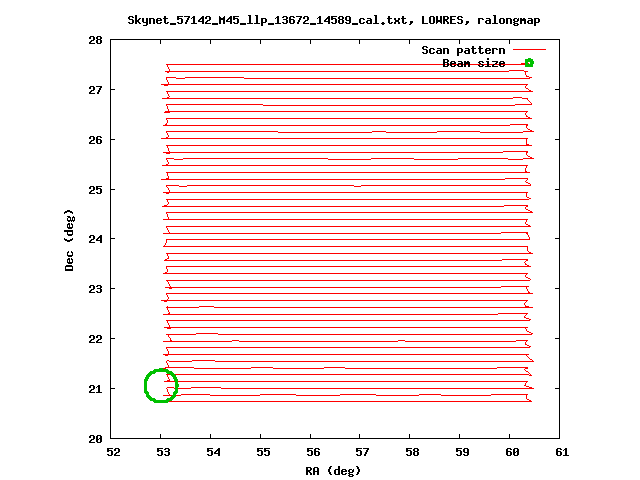Click the x-axis tick label 56
The height and width of the screenshot is (480, 640).
click(x=313, y=452)
